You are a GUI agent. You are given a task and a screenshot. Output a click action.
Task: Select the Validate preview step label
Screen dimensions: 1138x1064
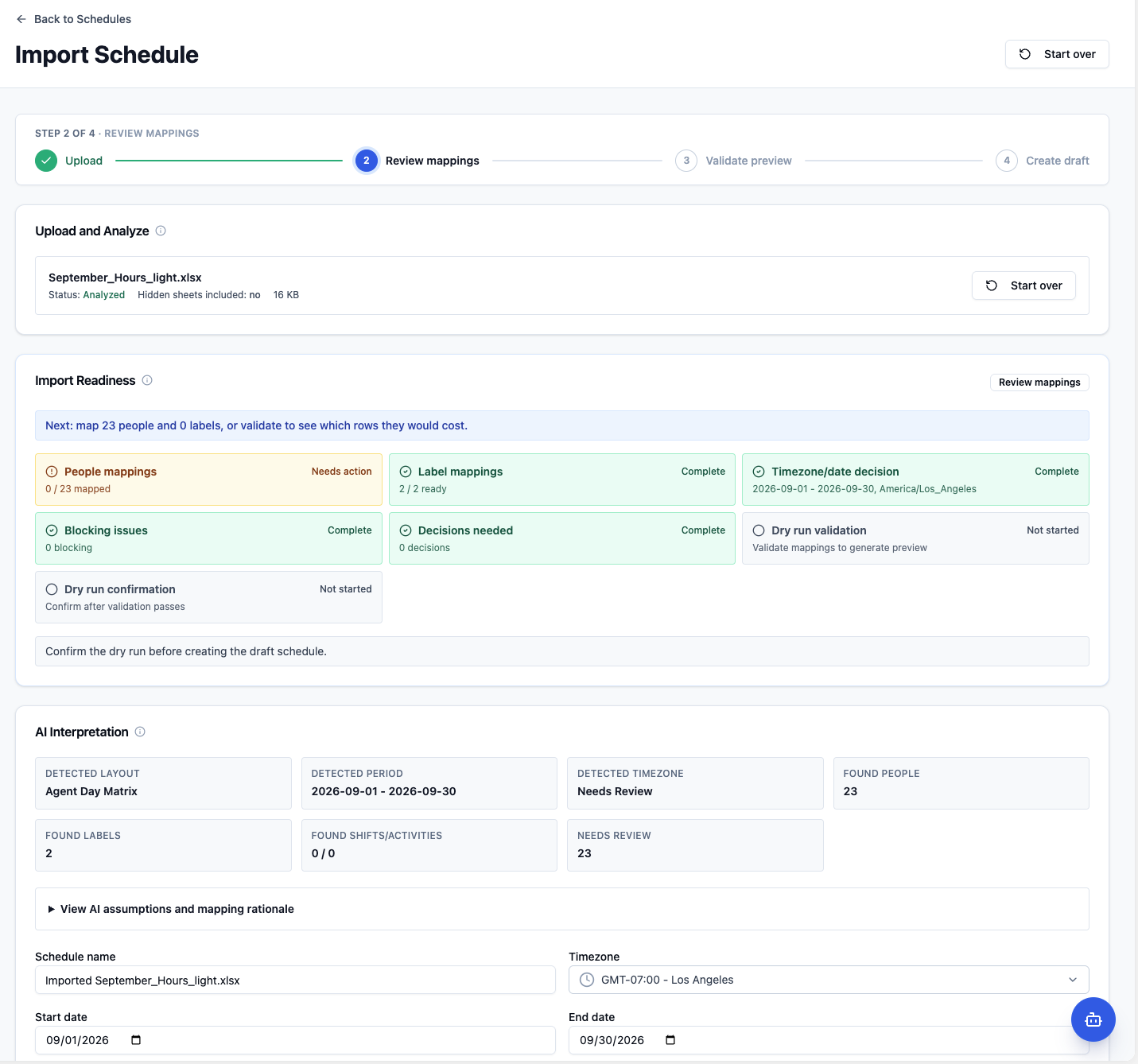[748, 161]
